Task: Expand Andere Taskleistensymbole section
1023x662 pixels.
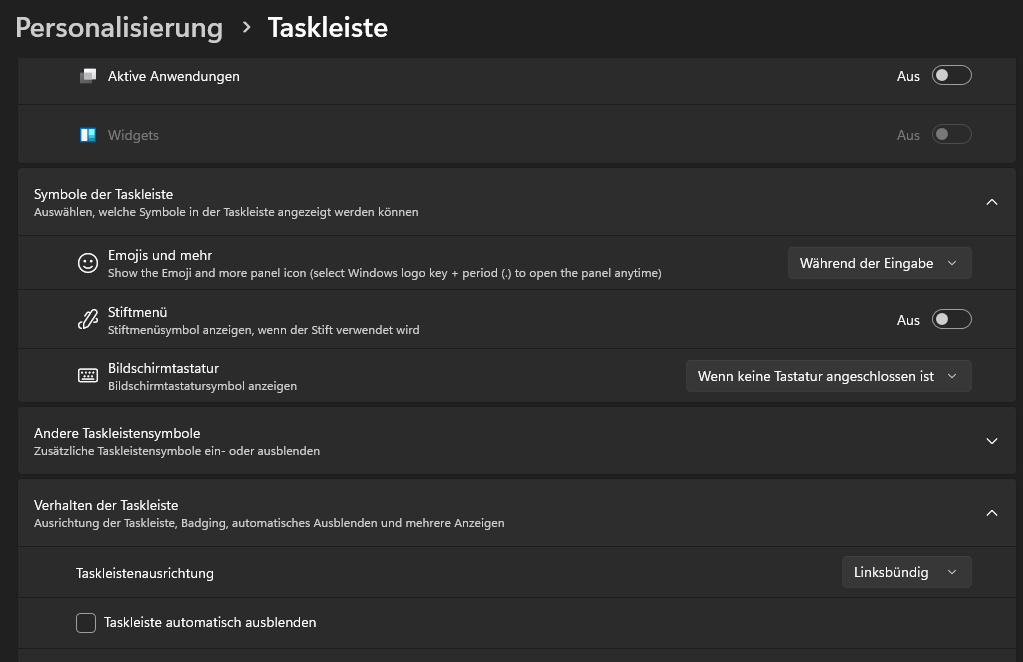Action: [992, 441]
